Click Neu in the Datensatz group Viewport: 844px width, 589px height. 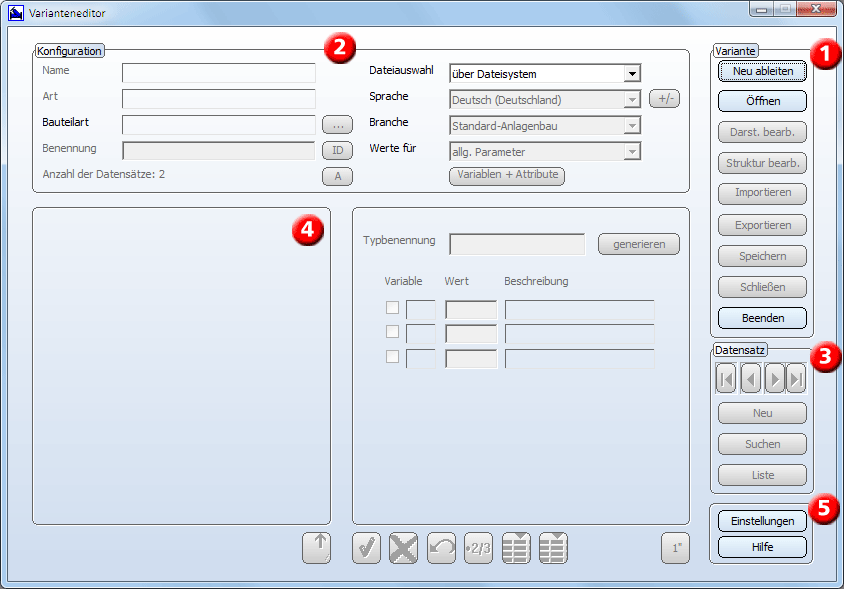[x=763, y=413]
